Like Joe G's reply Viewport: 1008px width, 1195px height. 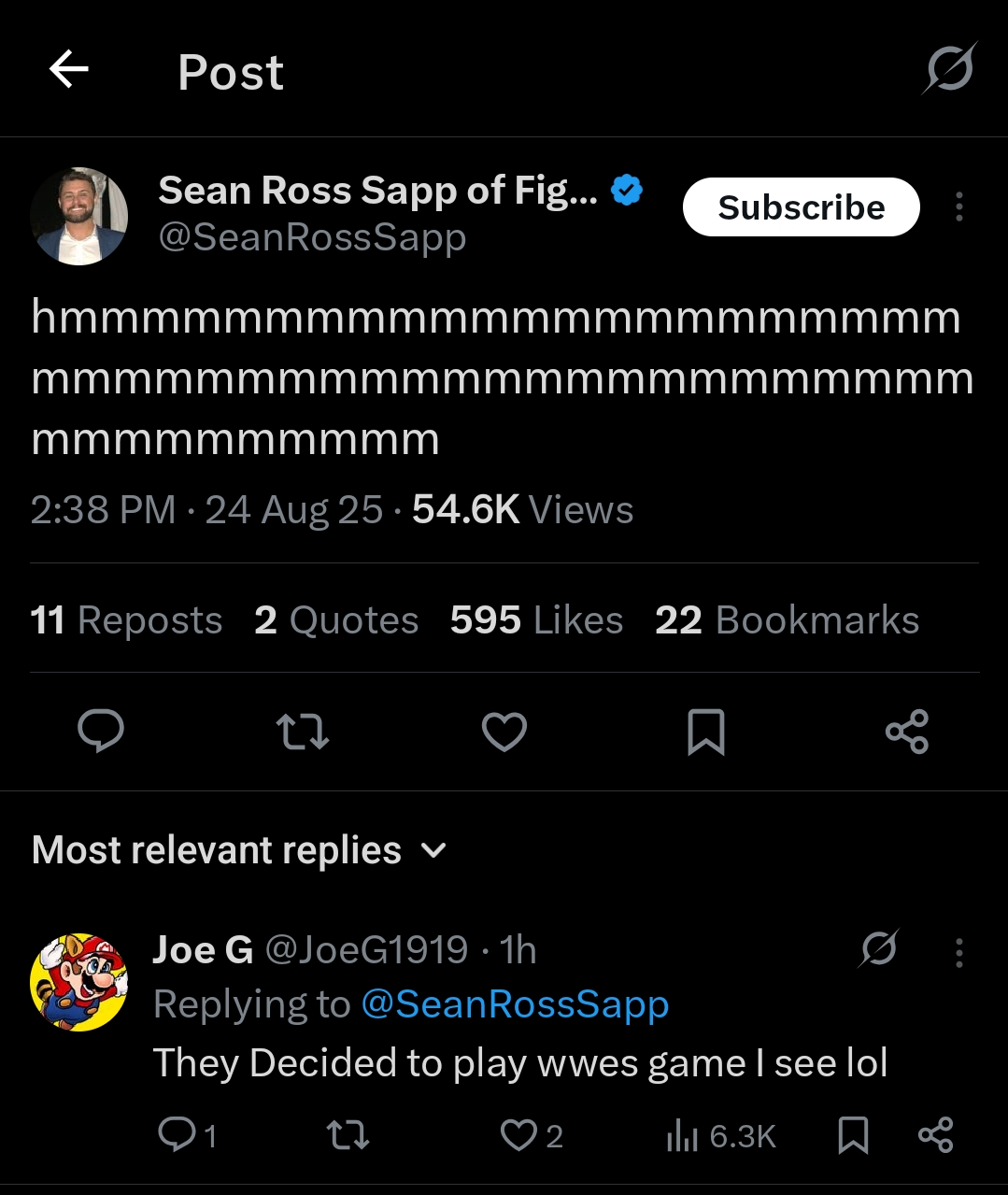[519, 1135]
